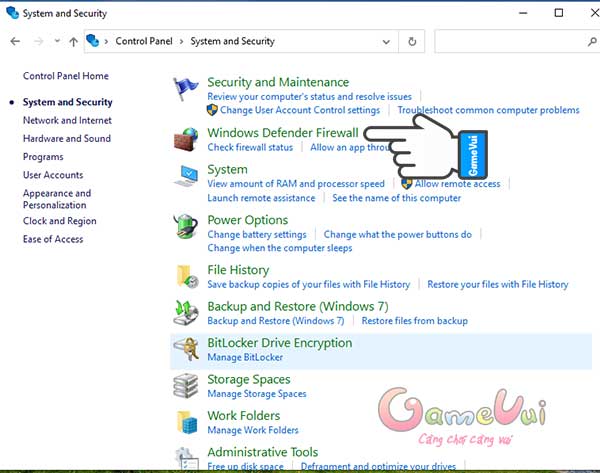Click Launch remote assistance
The height and width of the screenshot is (473, 600).
pos(261,198)
